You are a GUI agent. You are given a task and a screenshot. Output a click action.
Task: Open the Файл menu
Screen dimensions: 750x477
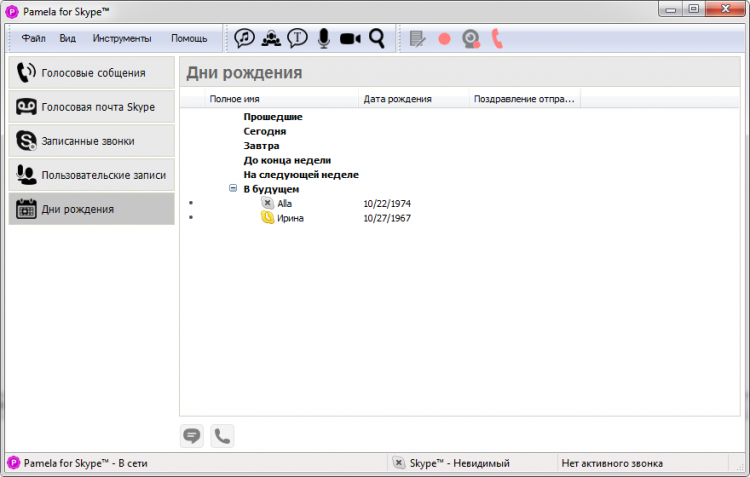[33, 38]
